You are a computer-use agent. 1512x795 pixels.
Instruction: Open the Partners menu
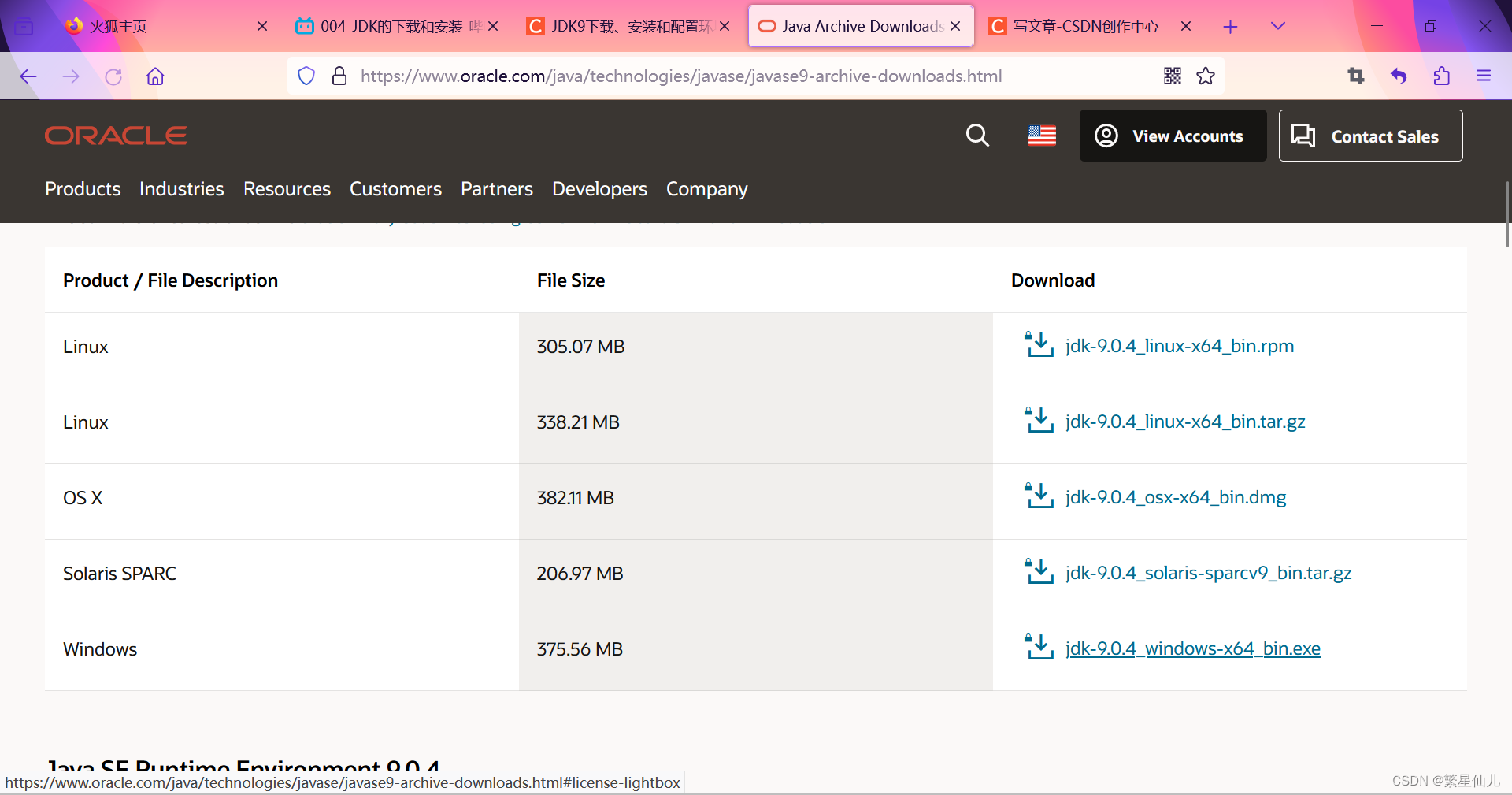(497, 189)
